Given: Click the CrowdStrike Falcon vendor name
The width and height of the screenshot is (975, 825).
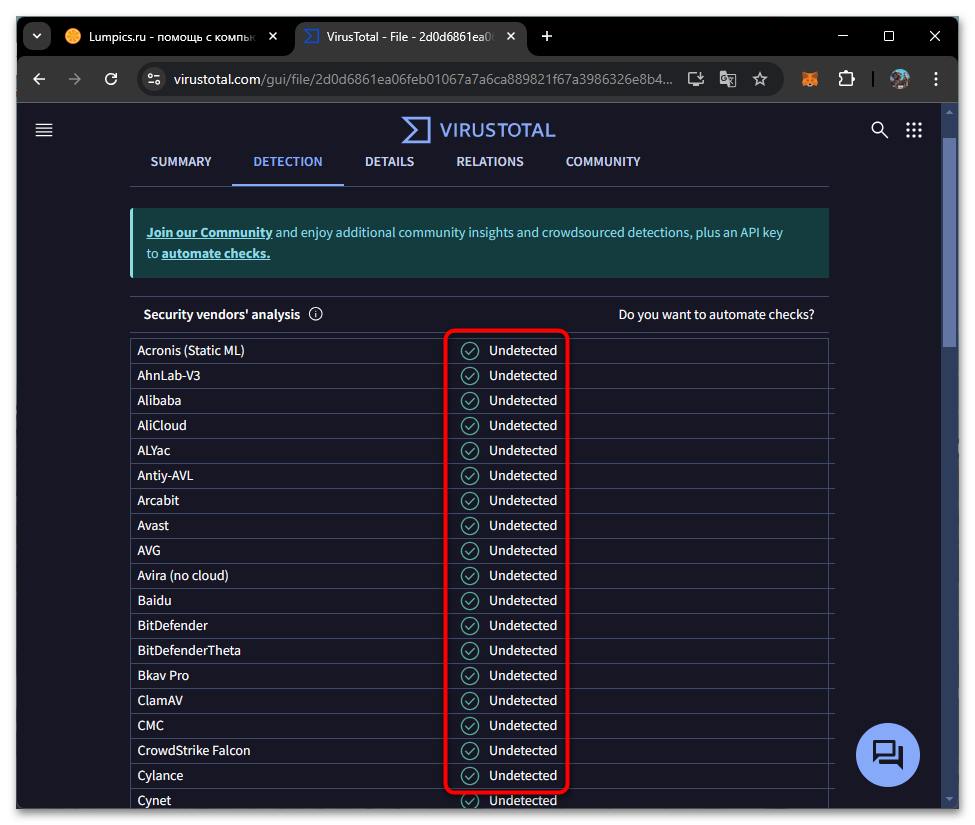Looking at the screenshot, I should [194, 750].
